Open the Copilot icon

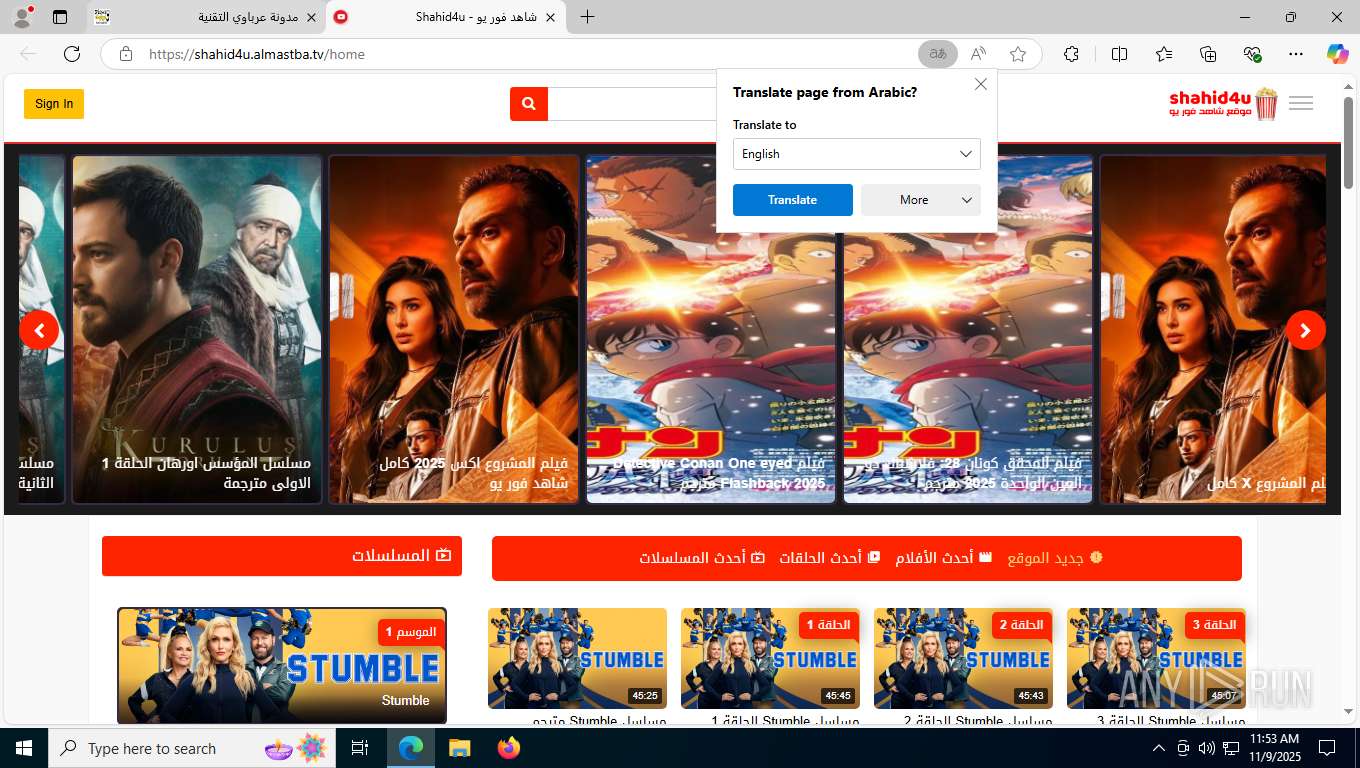pyautogui.click(x=1338, y=54)
